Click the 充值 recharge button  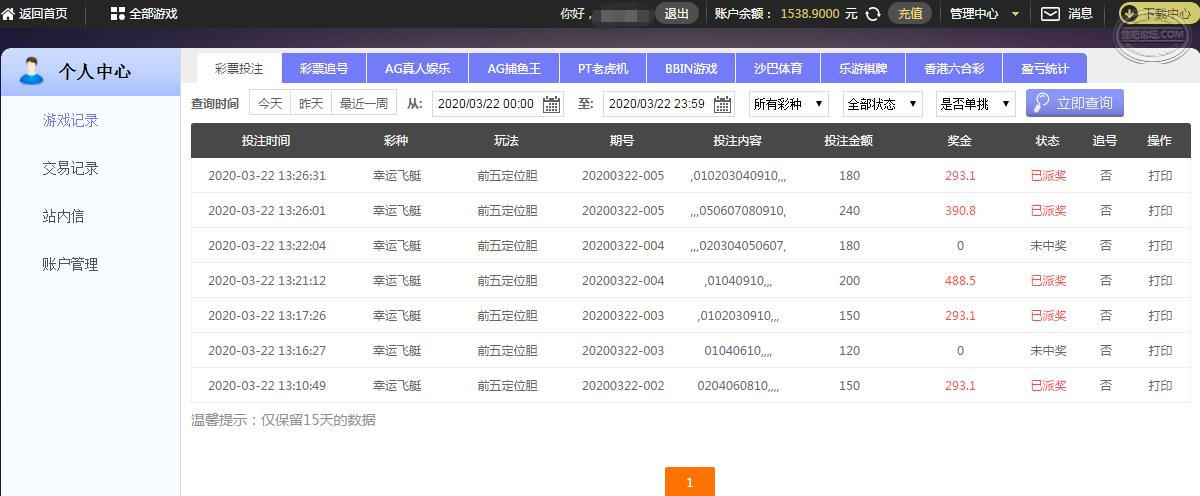coord(910,14)
